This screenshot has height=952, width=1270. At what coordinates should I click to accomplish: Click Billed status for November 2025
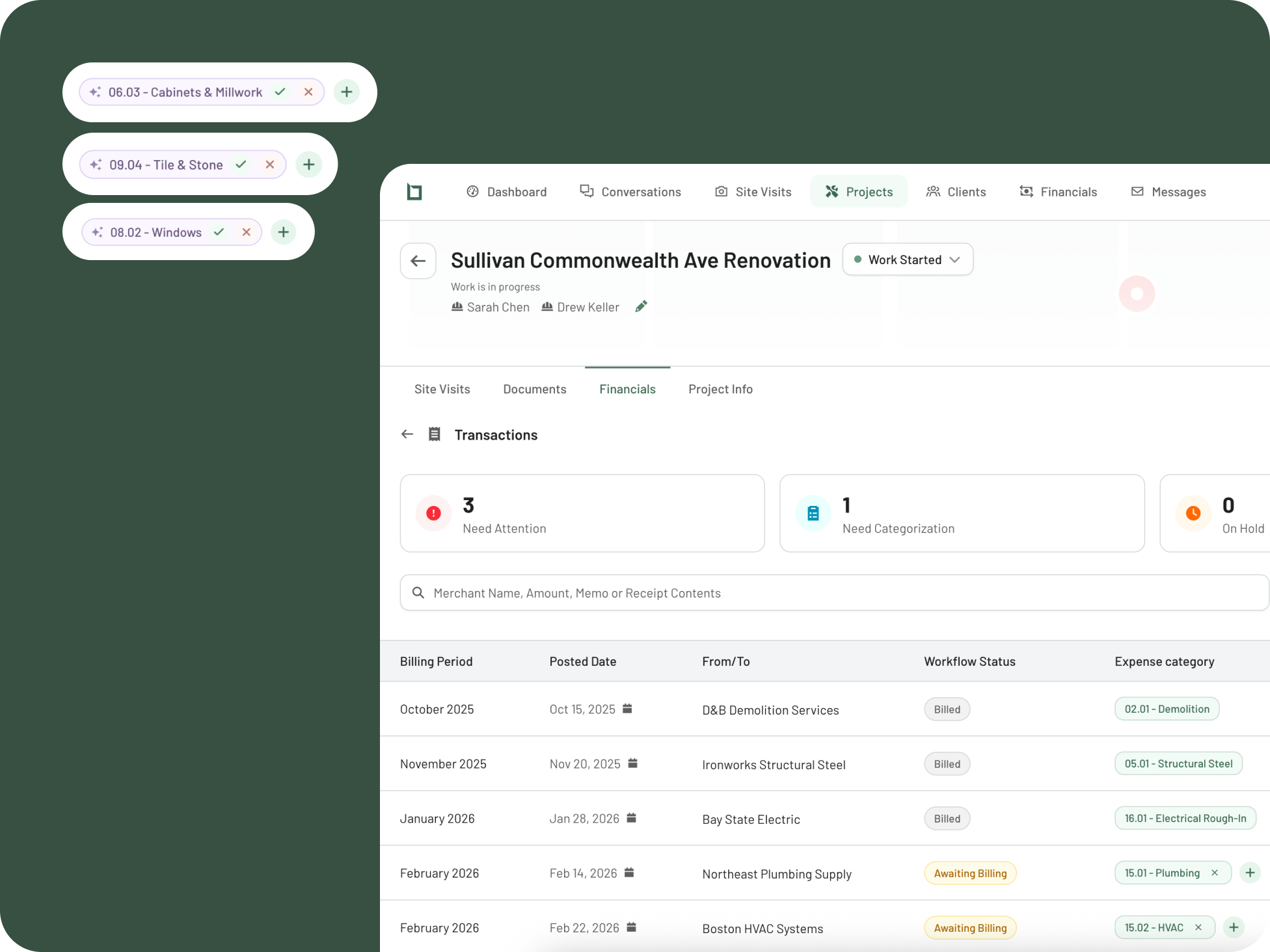click(x=947, y=764)
